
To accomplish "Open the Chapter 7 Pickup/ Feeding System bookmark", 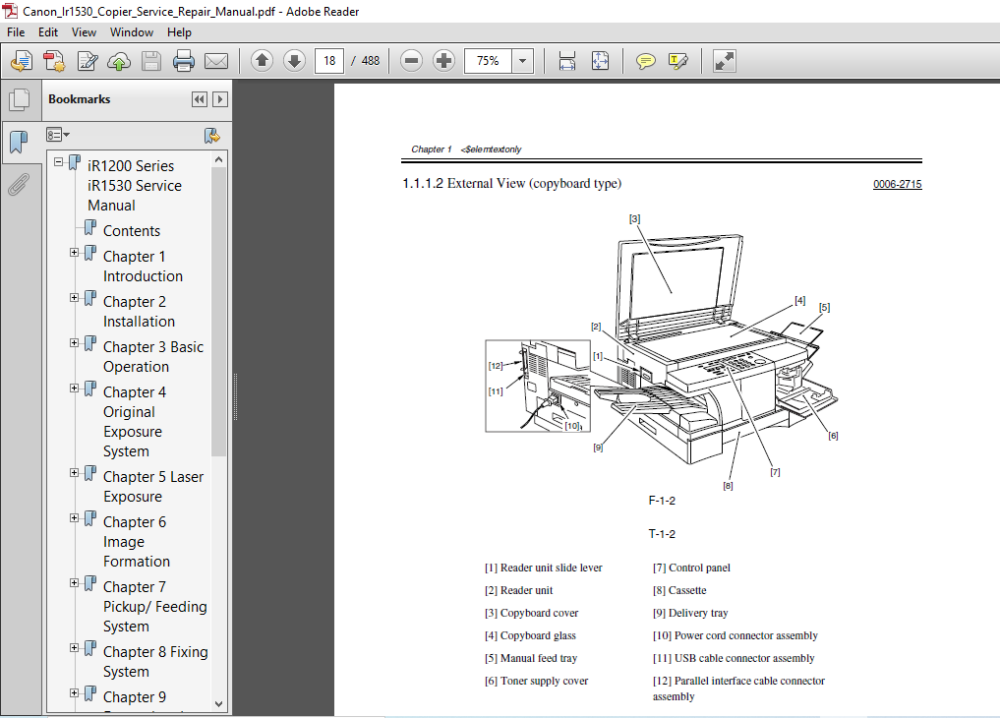I will click(x=155, y=607).
